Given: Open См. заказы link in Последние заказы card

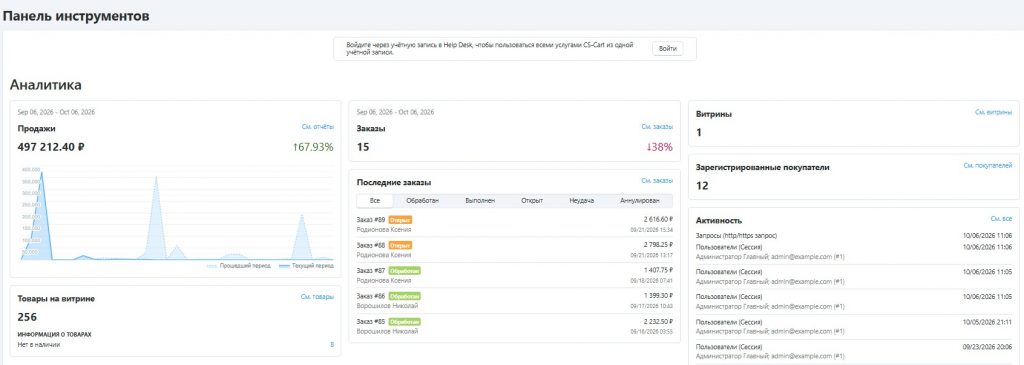Looking at the screenshot, I should (x=657, y=181).
